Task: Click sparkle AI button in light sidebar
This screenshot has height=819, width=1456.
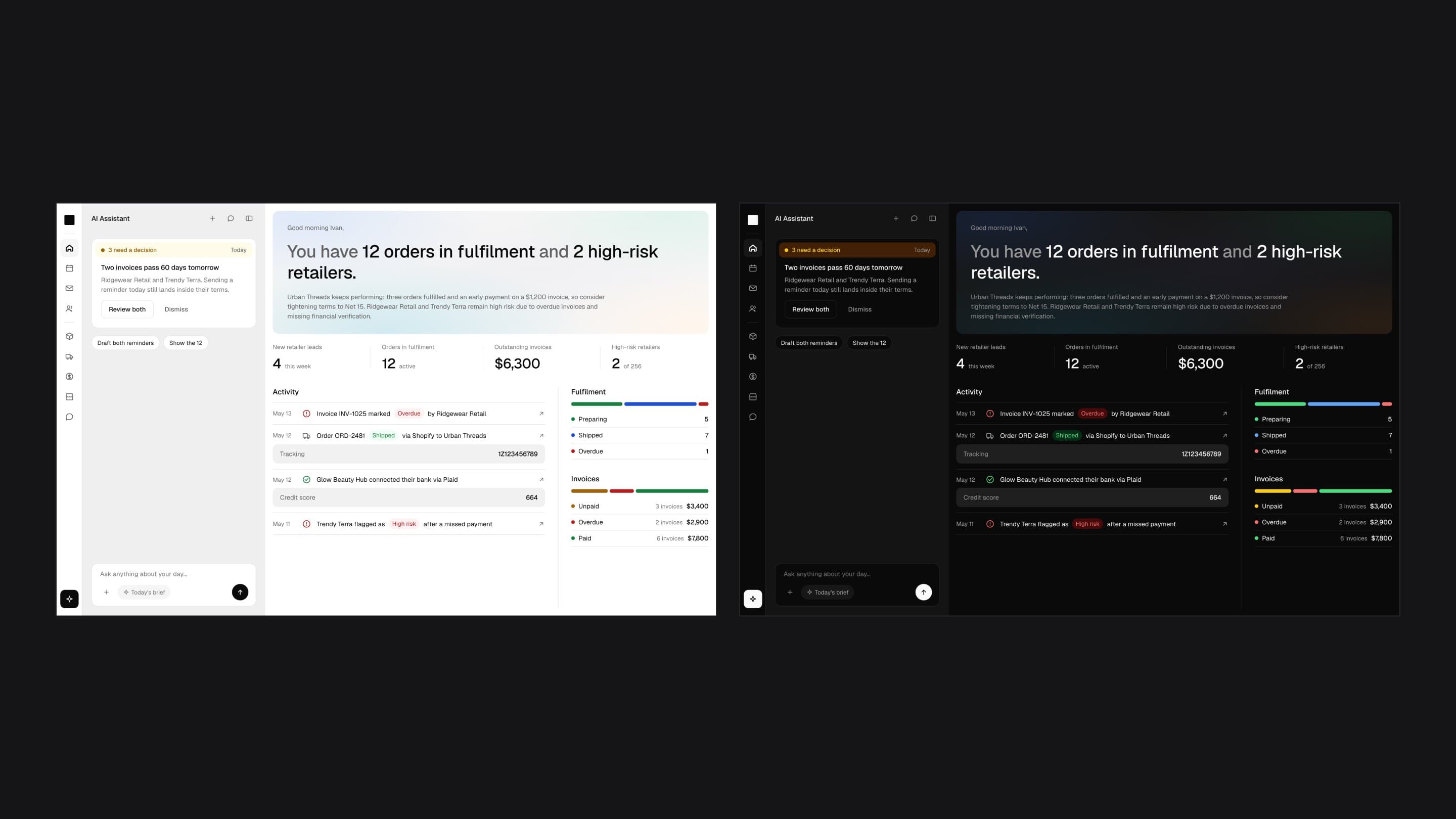Action: 70,599
